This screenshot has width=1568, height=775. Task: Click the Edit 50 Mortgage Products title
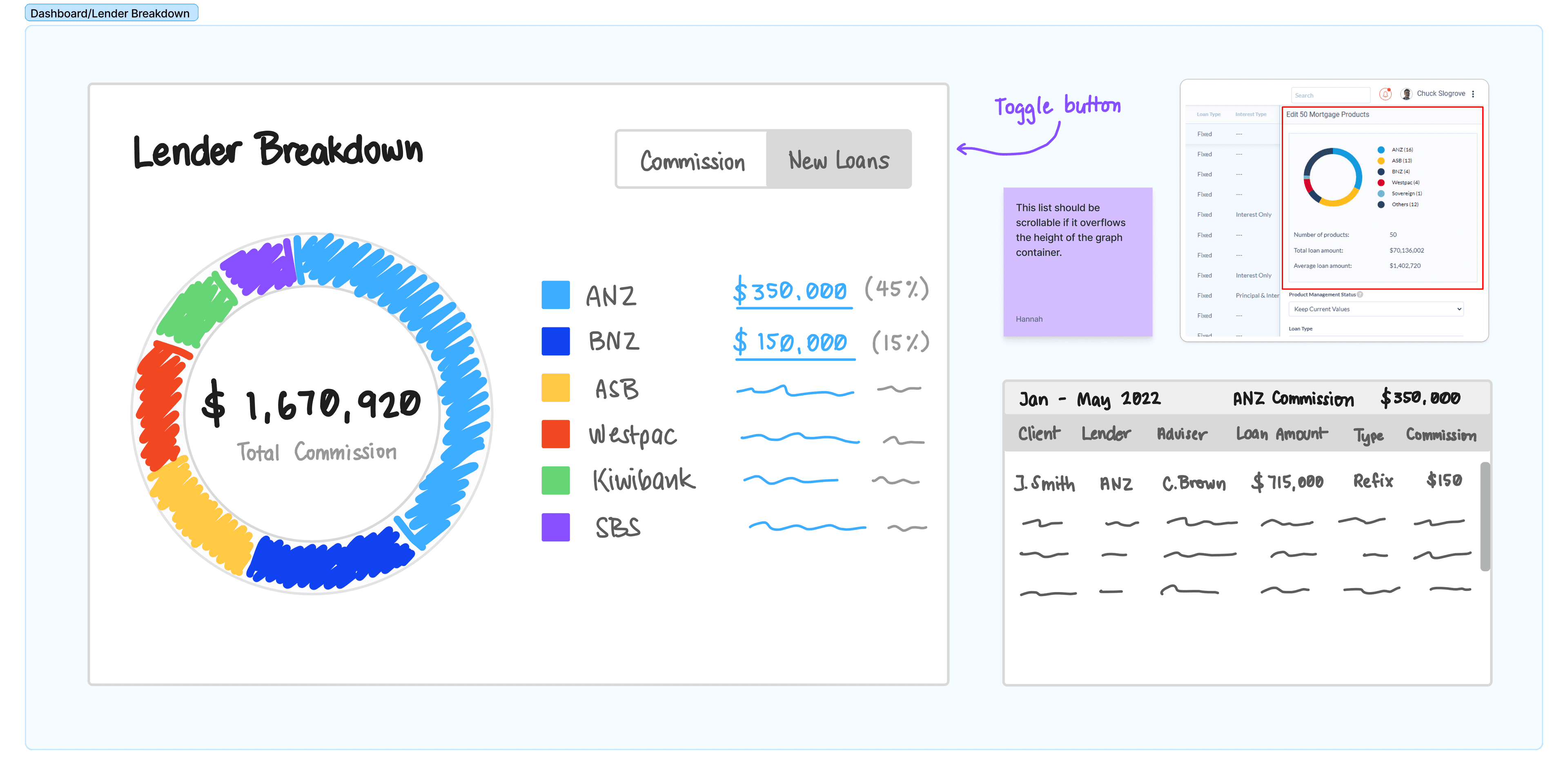click(1327, 114)
